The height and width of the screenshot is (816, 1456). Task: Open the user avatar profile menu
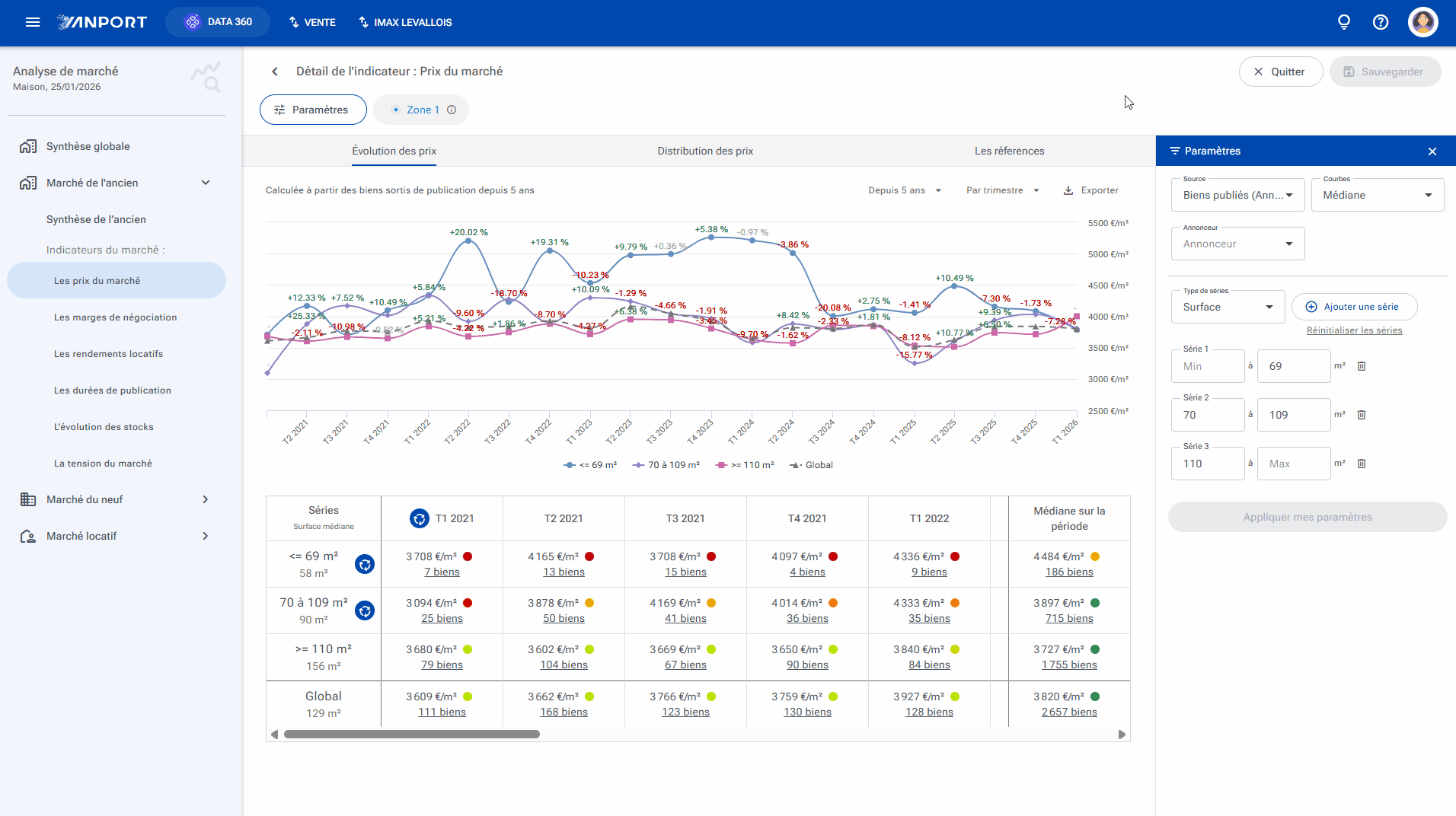click(1422, 22)
